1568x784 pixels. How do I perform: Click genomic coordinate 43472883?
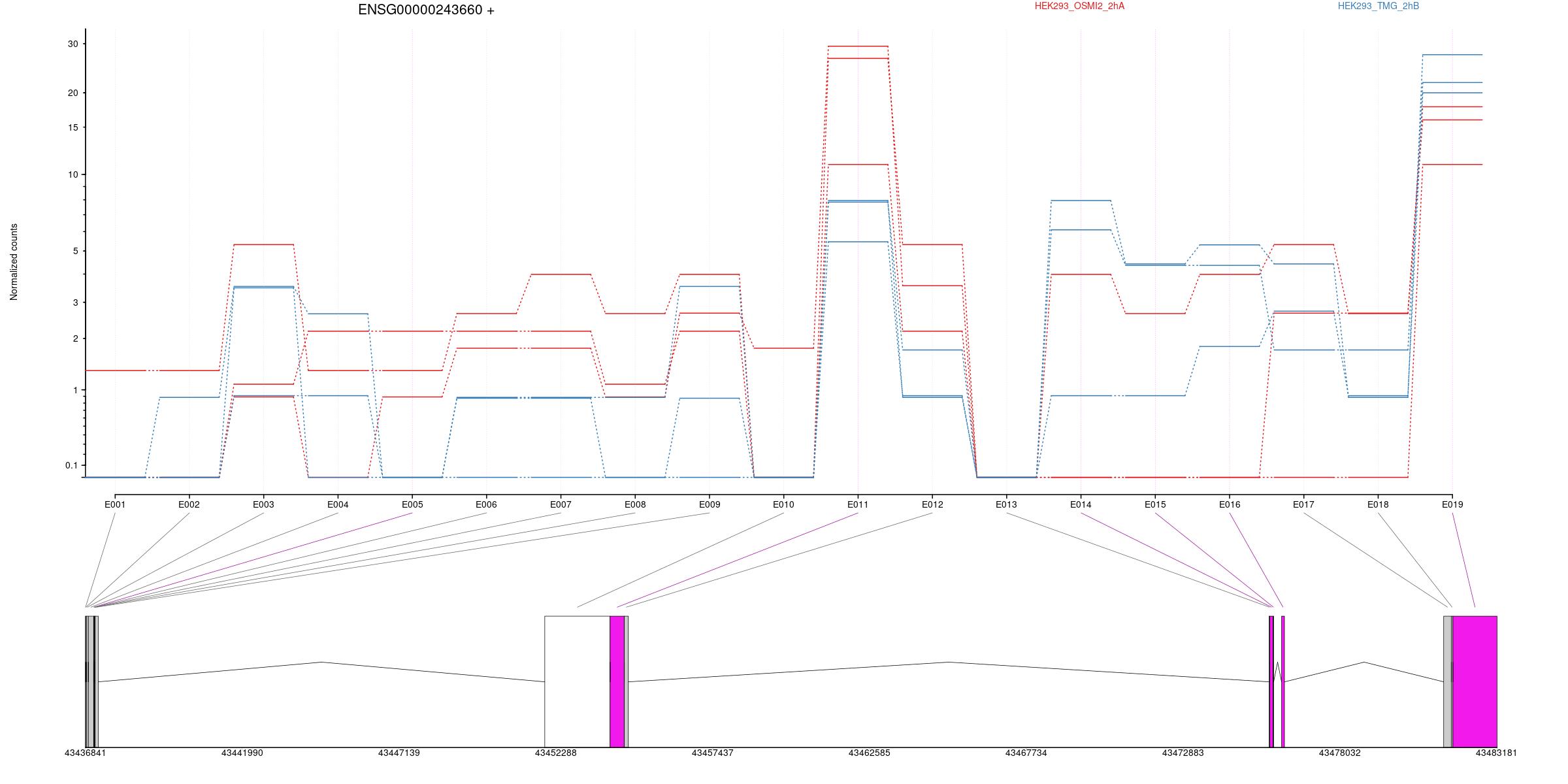1183,753
